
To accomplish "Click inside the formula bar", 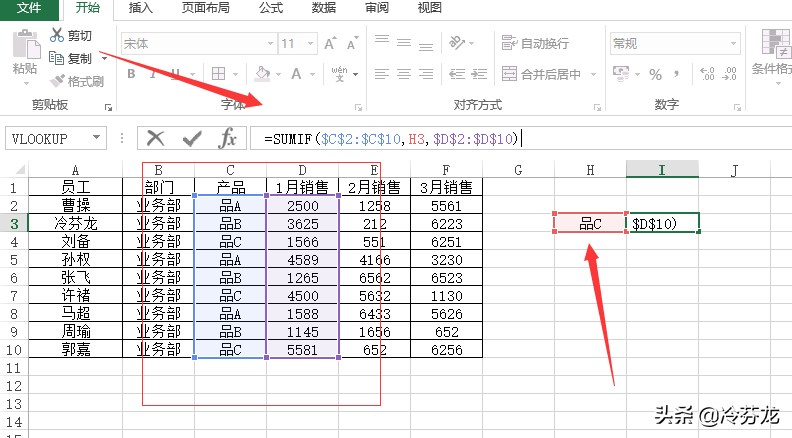I will coord(521,138).
